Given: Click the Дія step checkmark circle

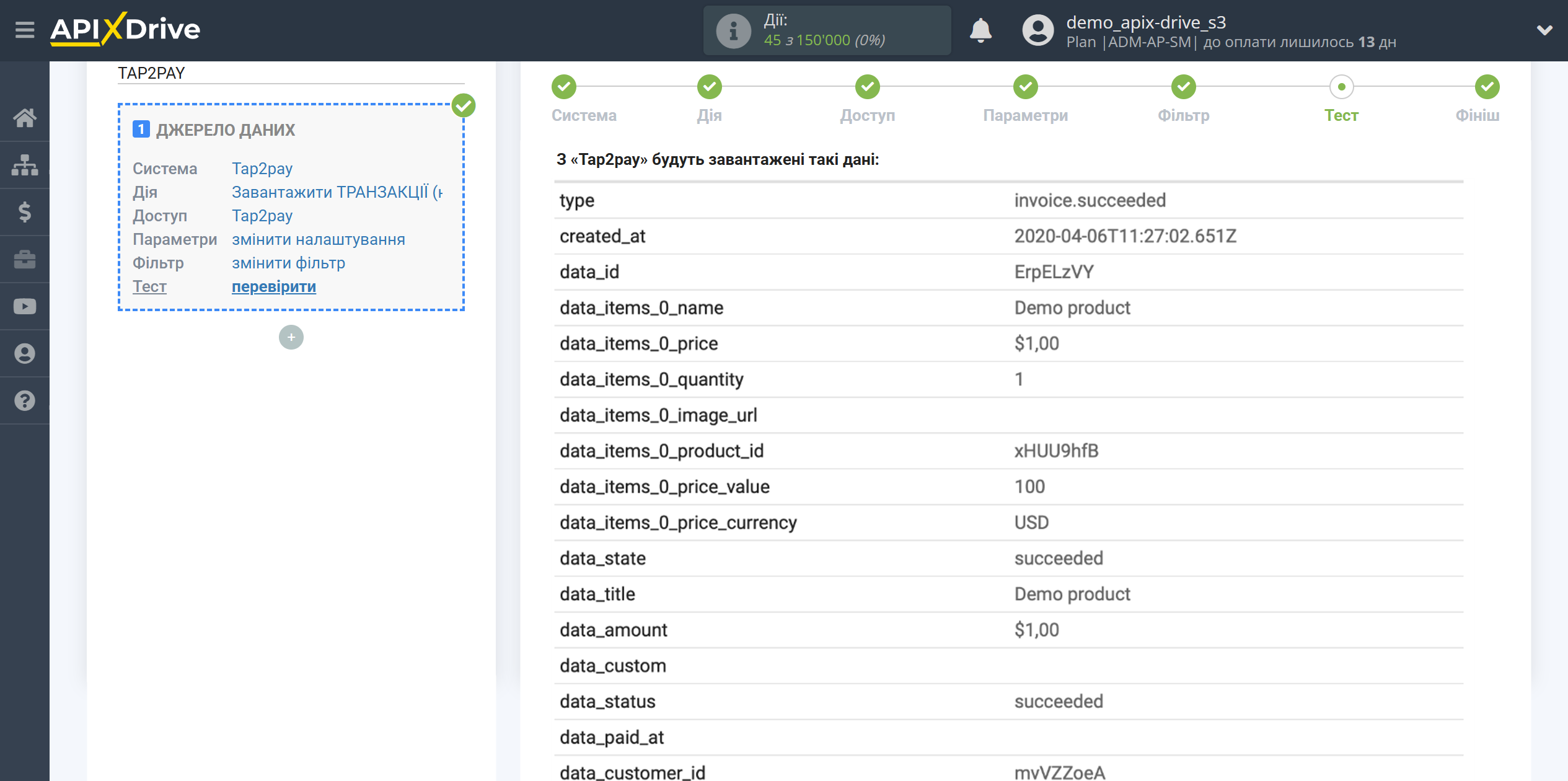Looking at the screenshot, I should [710, 87].
